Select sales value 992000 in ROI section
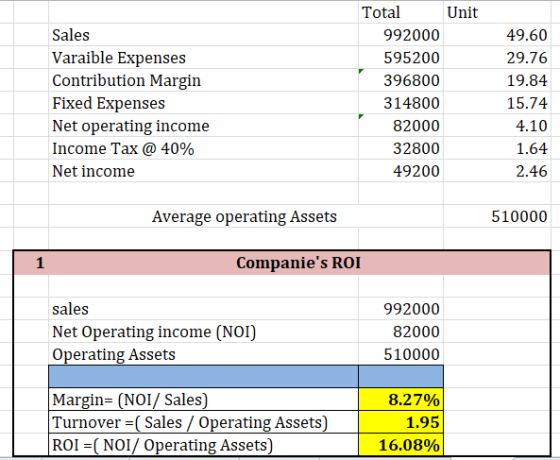 401,309
